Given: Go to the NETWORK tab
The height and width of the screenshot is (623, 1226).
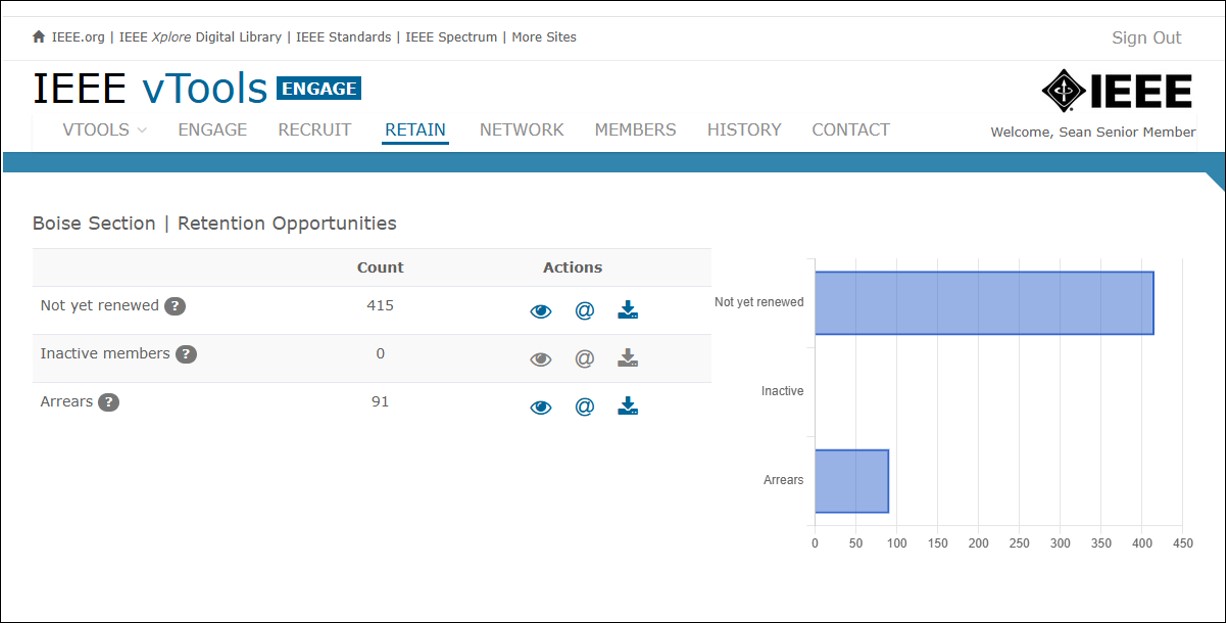Looking at the screenshot, I should [521, 130].
